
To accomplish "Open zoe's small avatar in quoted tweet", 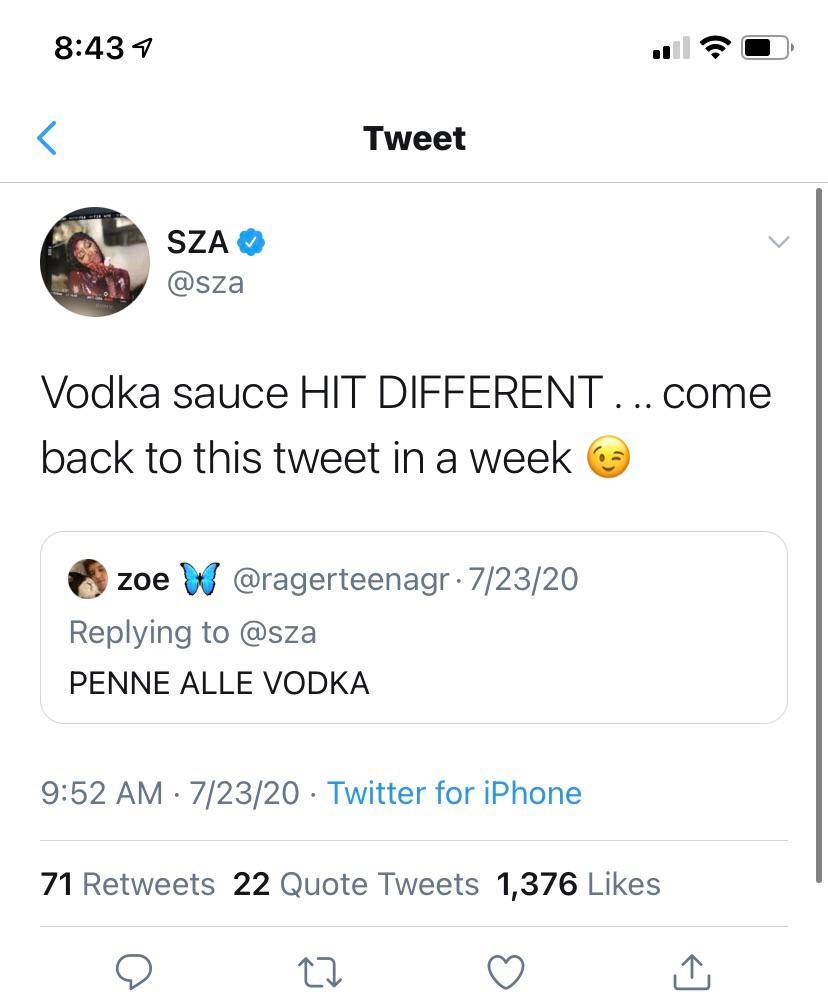I will point(87,579).
